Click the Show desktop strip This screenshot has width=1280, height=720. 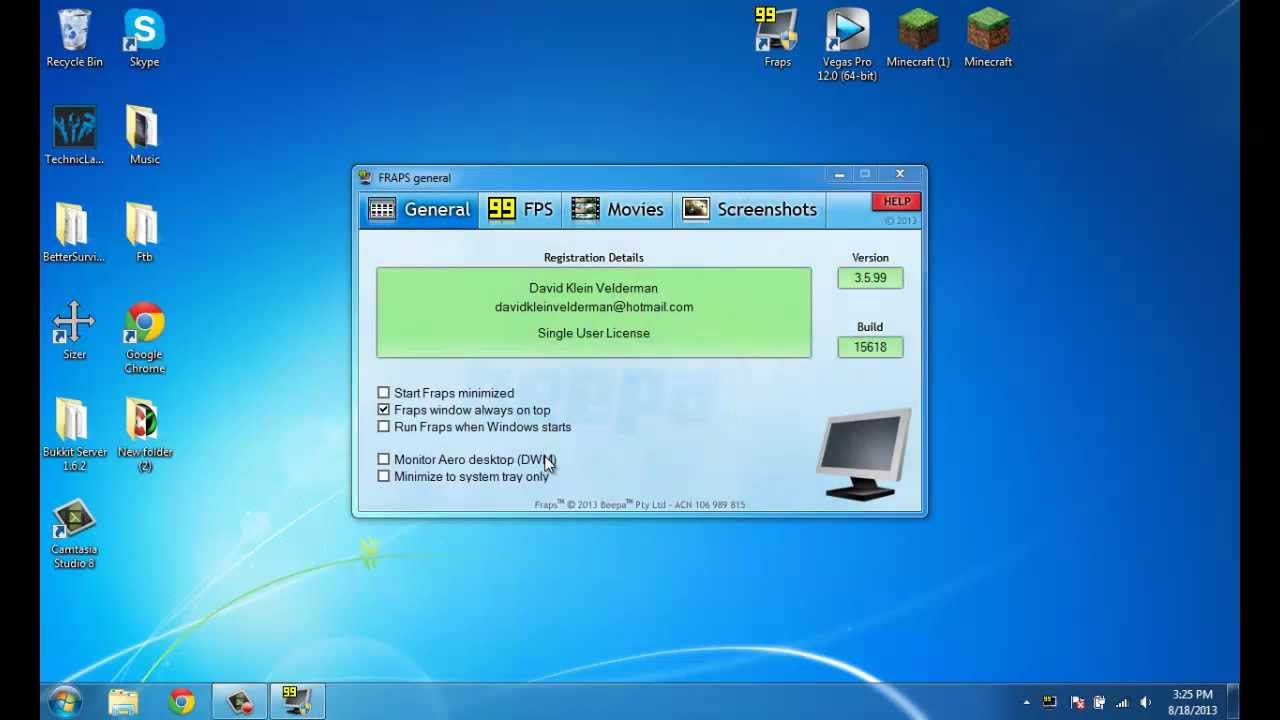point(1234,702)
